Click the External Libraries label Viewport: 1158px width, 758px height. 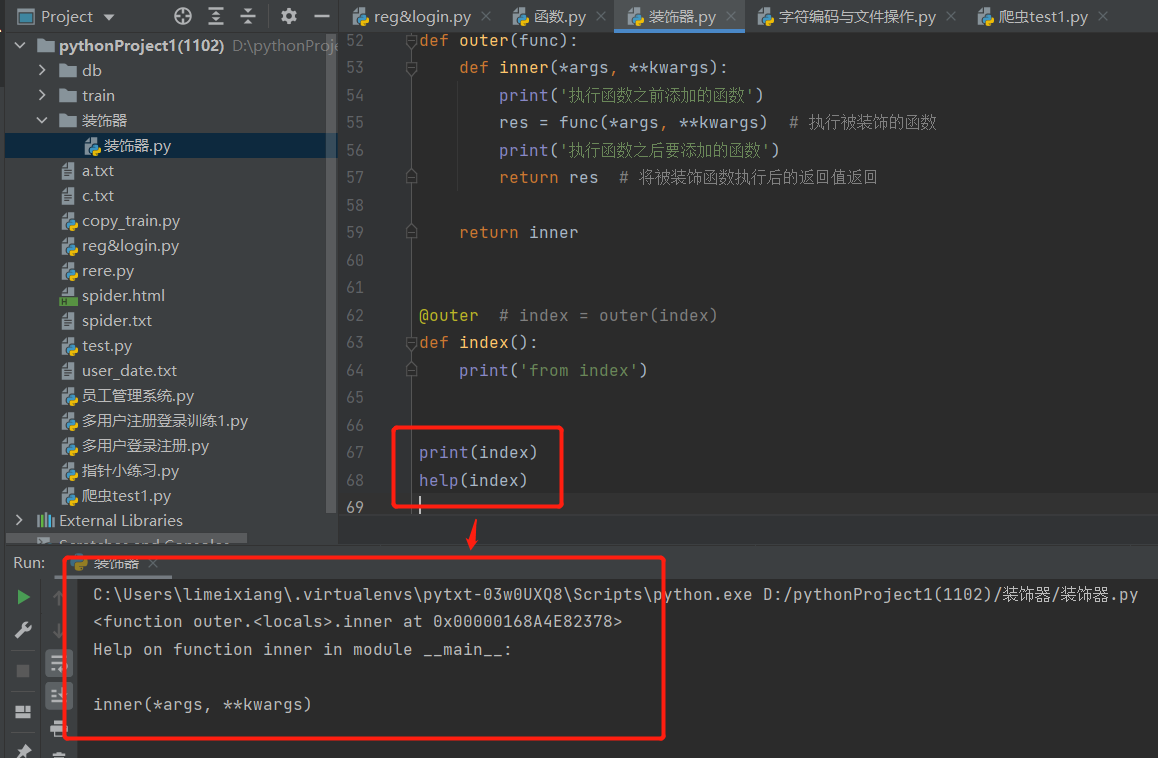pos(120,520)
